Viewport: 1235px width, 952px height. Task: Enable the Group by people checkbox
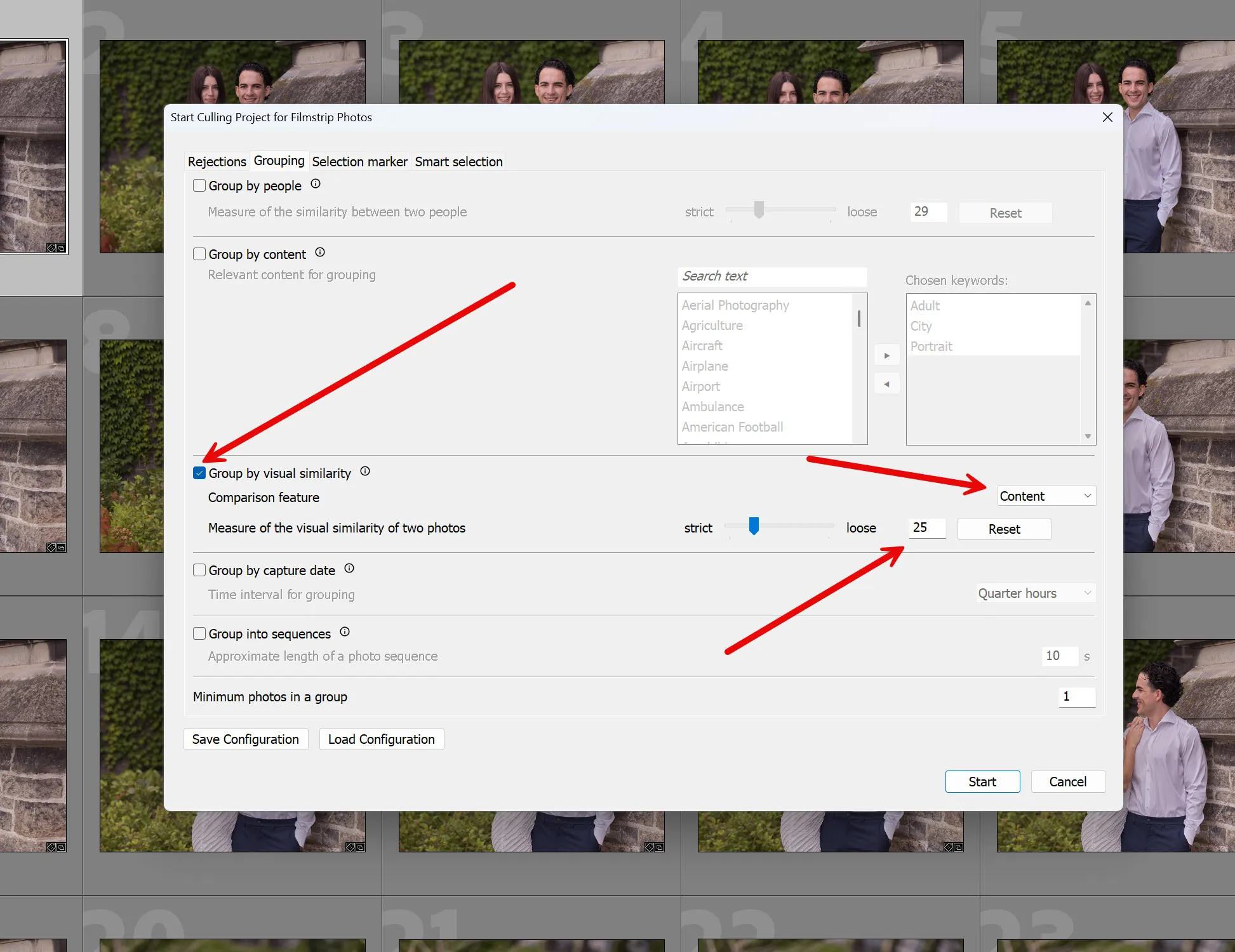pos(199,185)
